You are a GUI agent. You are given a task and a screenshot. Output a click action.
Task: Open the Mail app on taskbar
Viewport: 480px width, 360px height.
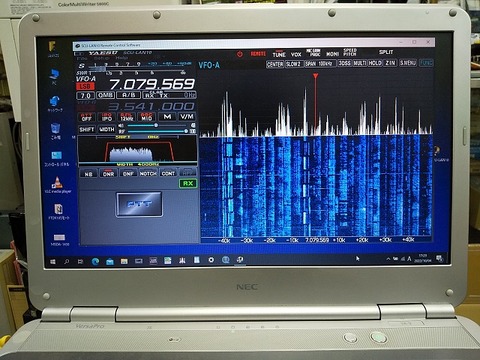[110, 262]
